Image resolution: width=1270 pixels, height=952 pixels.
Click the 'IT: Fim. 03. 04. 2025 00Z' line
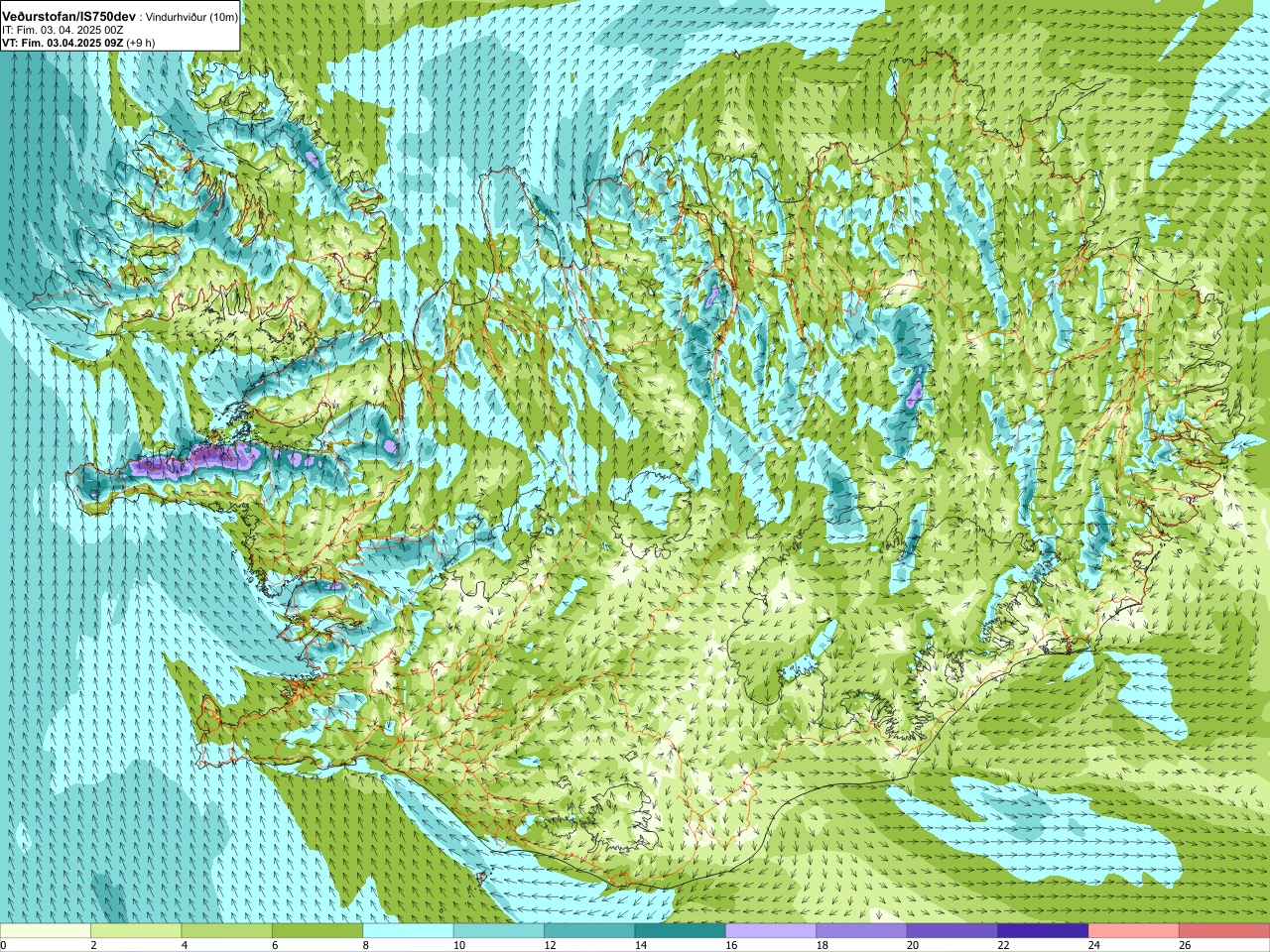pyautogui.click(x=63, y=30)
